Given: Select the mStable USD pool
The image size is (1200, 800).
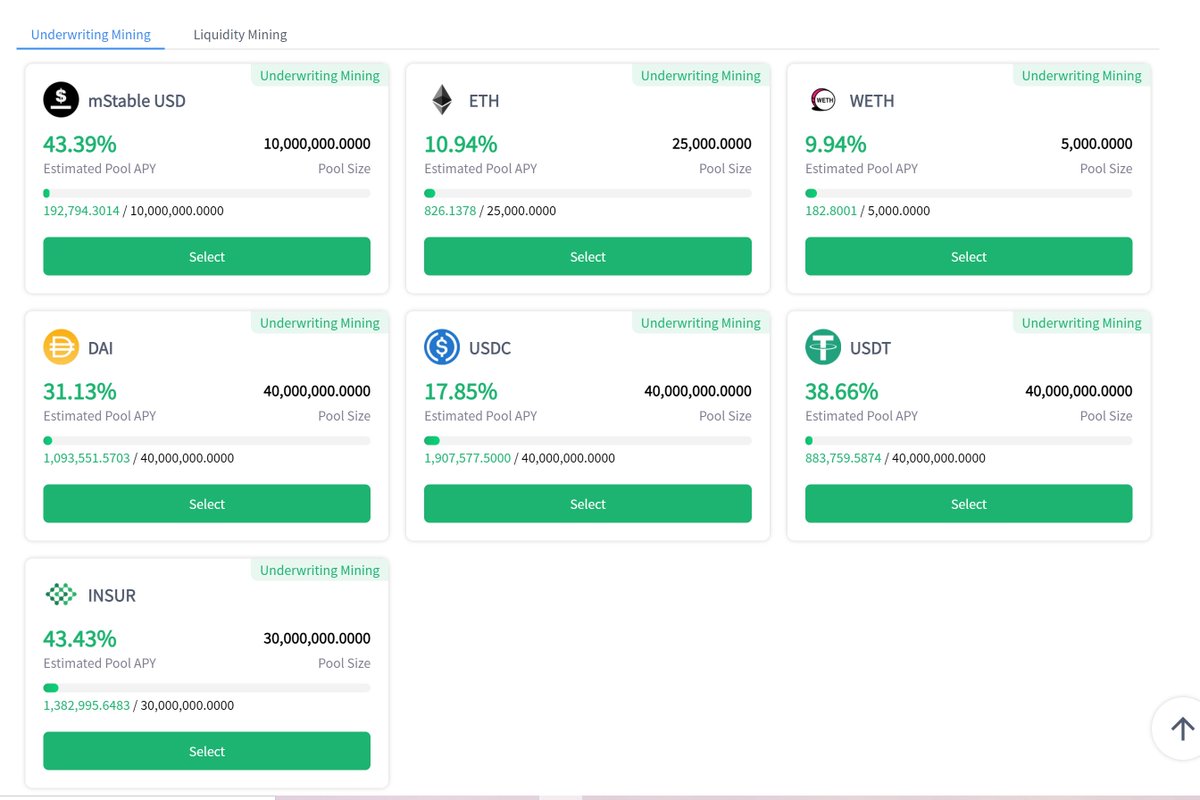Looking at the screenshot, I should pyautogui.click(x=207, y=256).
